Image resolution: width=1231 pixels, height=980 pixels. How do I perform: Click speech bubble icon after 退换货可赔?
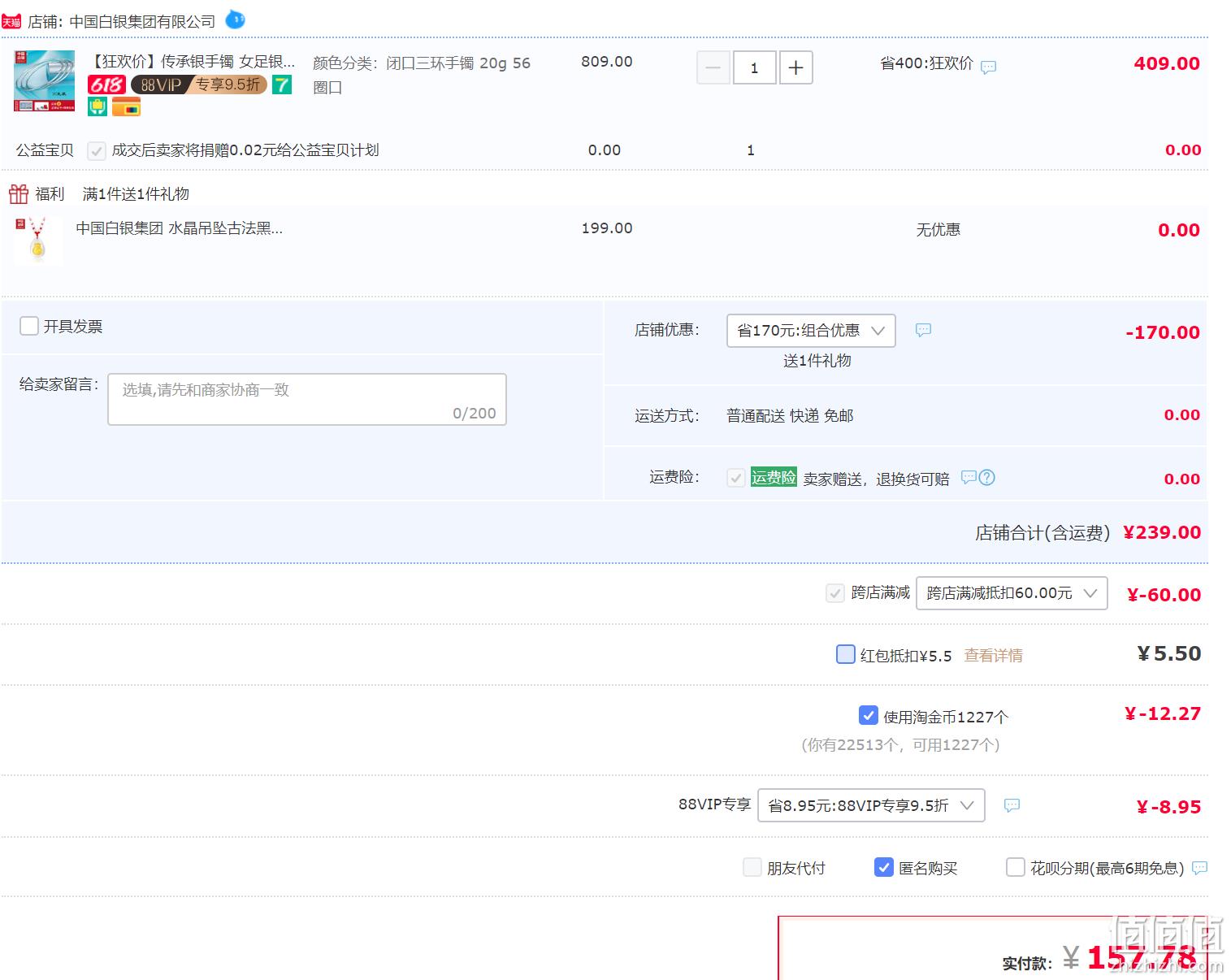pyautogui.click(x=968, y=477)
